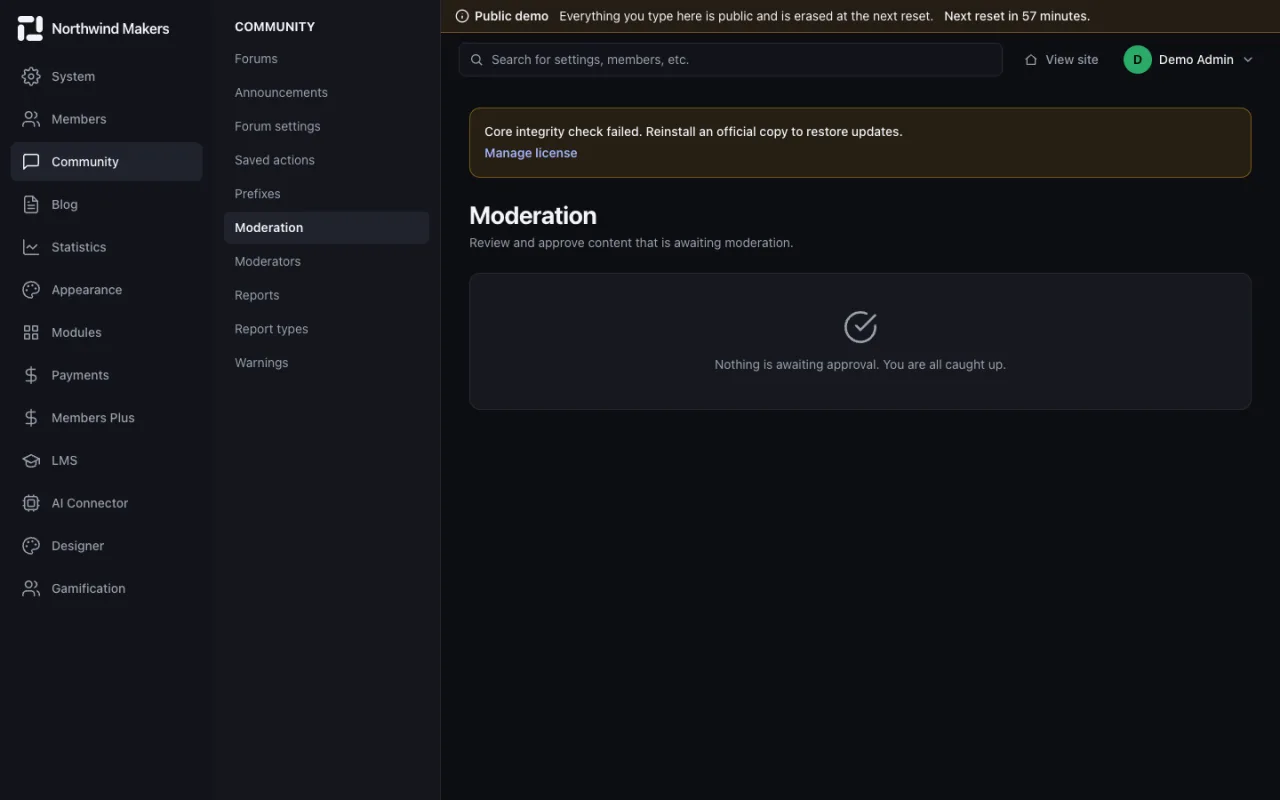Screen dimensions: 1280x800
Task: Click the Demo Admin avatar circle
Action: coord(1137,60)
